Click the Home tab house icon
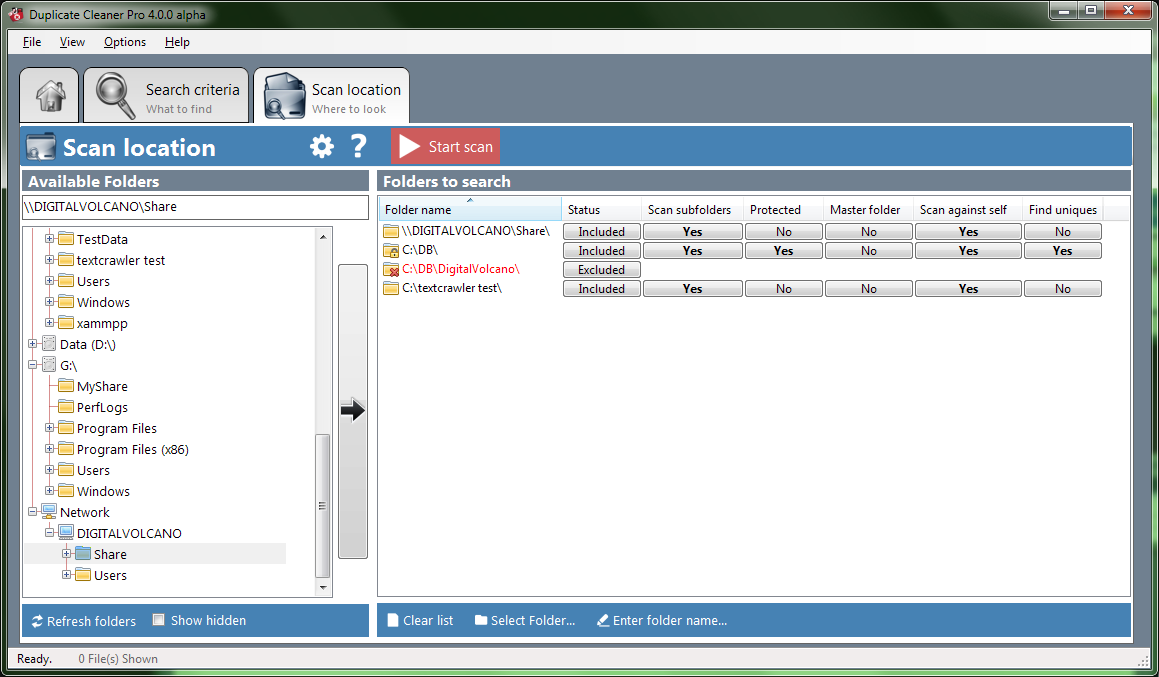Screen dimensions: 1159x677 [x=49, y=96]
